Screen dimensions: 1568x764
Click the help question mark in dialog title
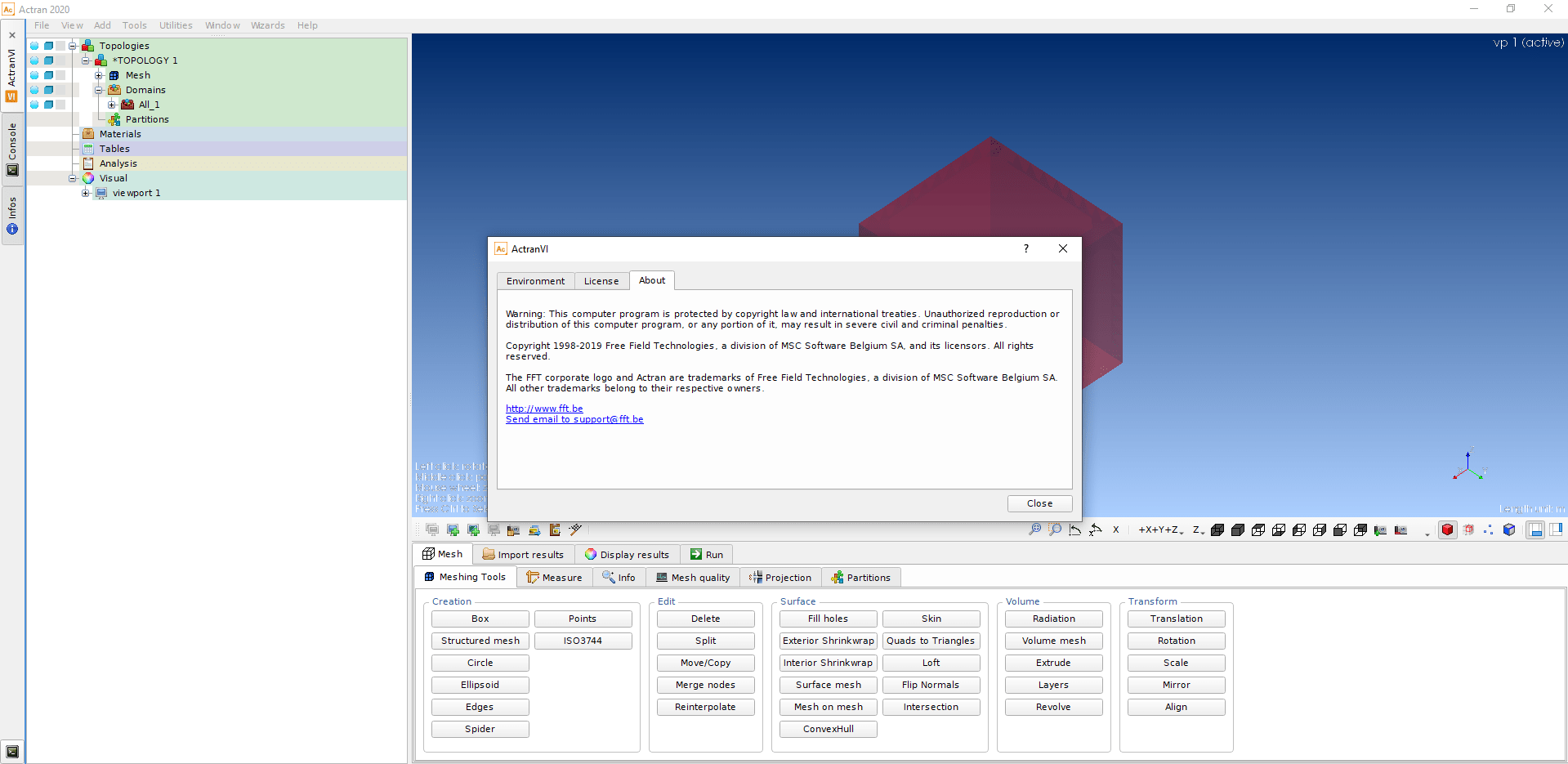[1026, 248]
